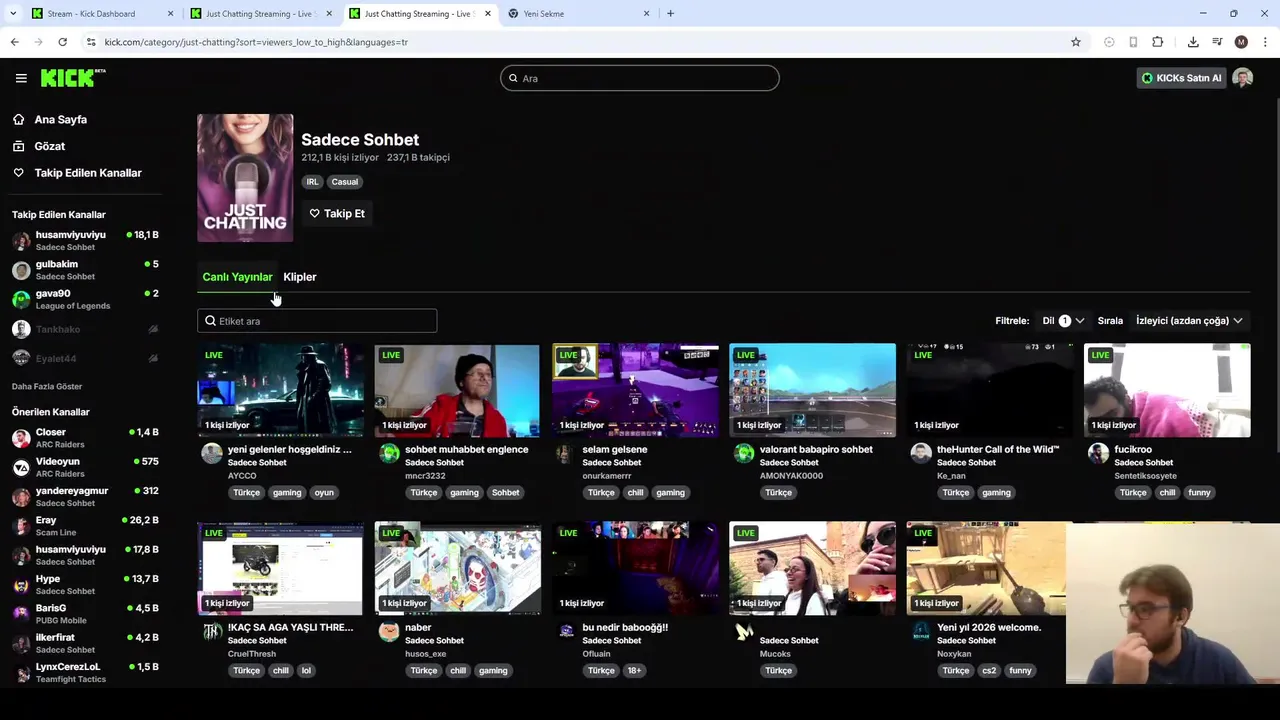The height and width of the screenshot is (720, 1280).
Task: Switch to Stream - Kick Dashboard browser tab
Action: 100,14
